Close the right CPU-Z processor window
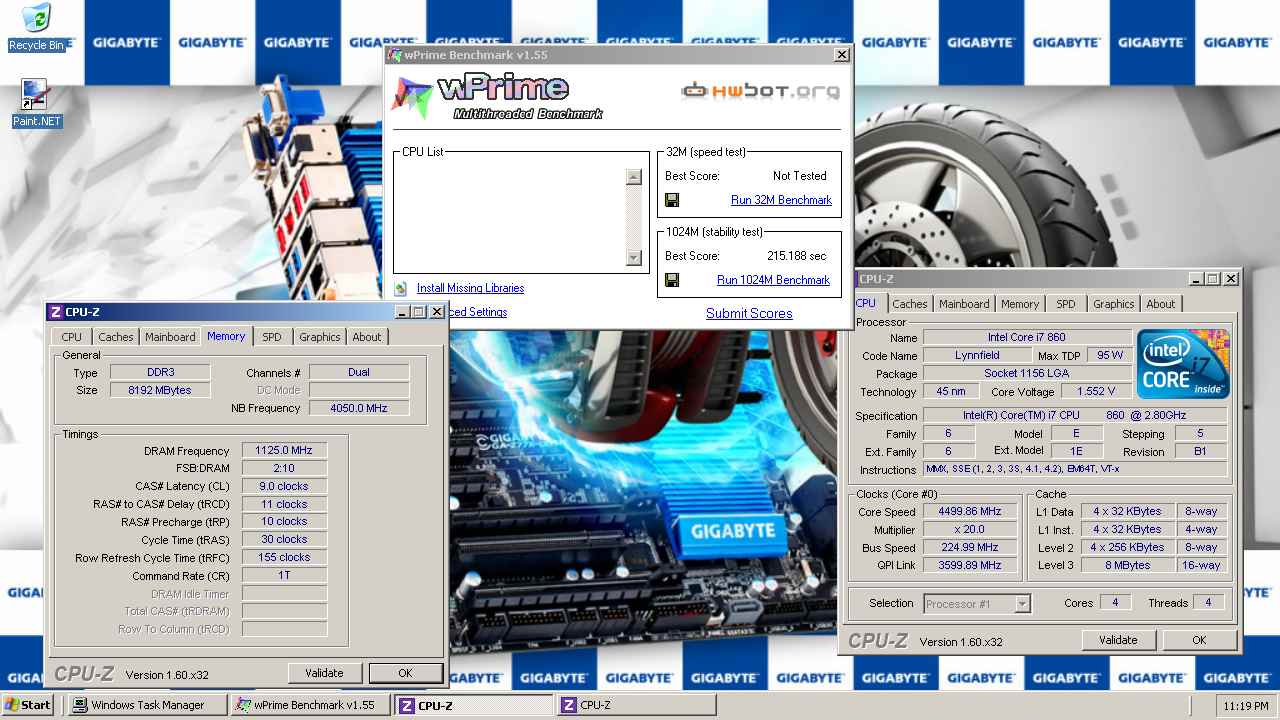 point(1231,279)
